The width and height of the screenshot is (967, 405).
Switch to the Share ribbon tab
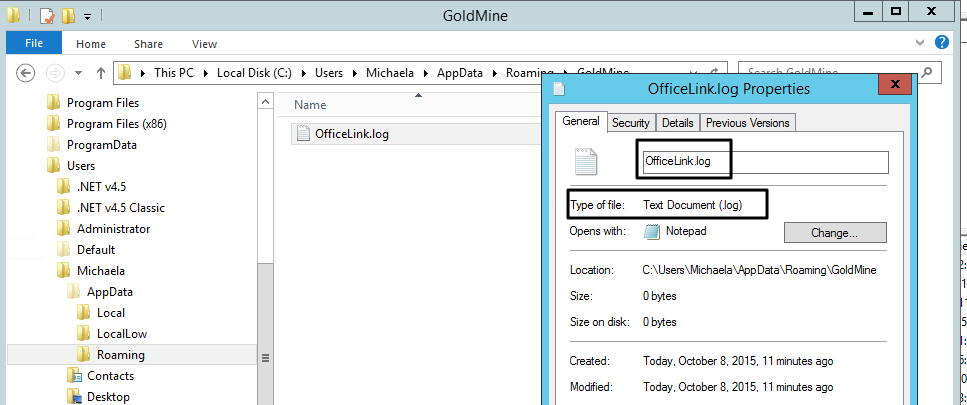point(148,44)
